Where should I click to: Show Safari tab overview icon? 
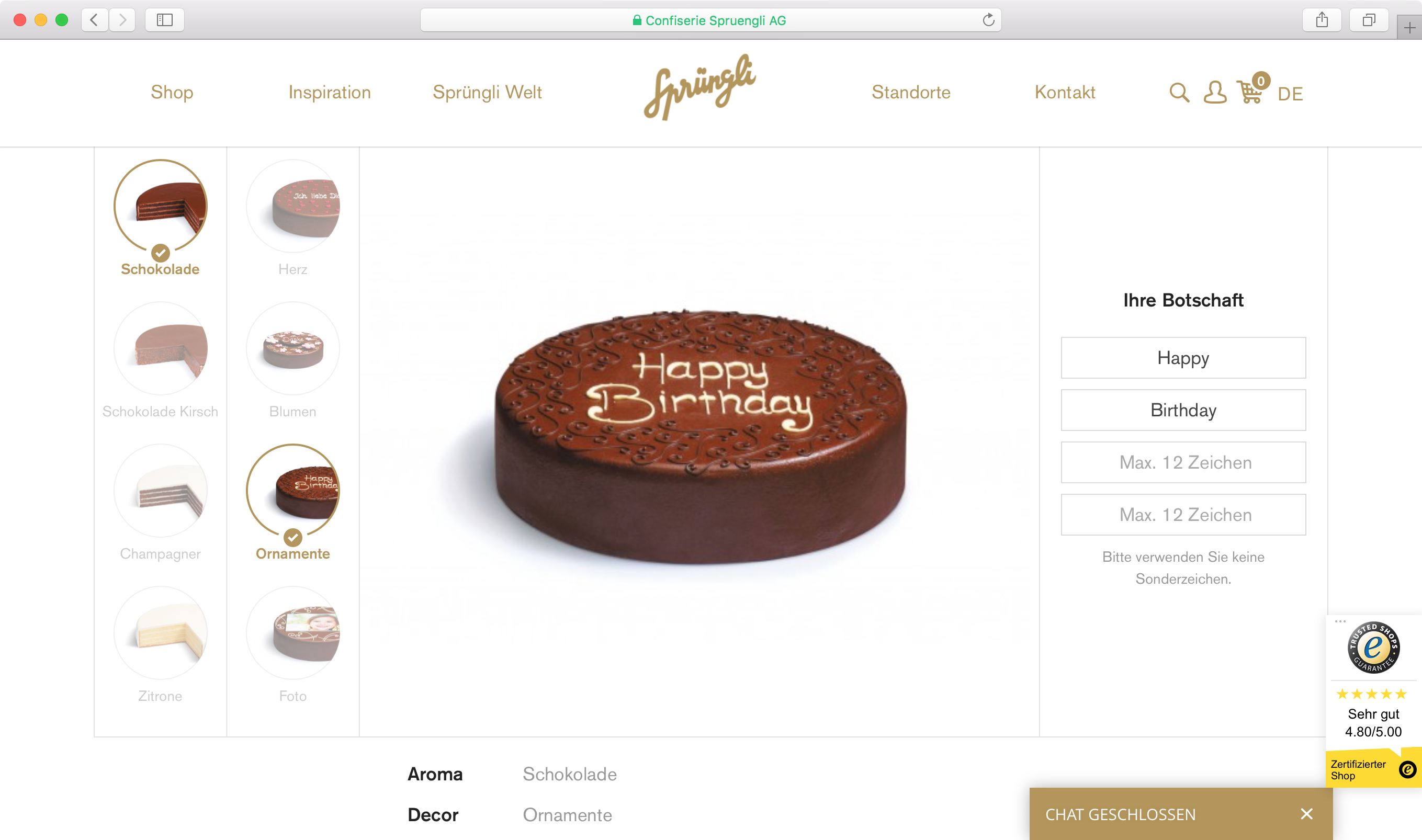click(x=1369, y=20)
